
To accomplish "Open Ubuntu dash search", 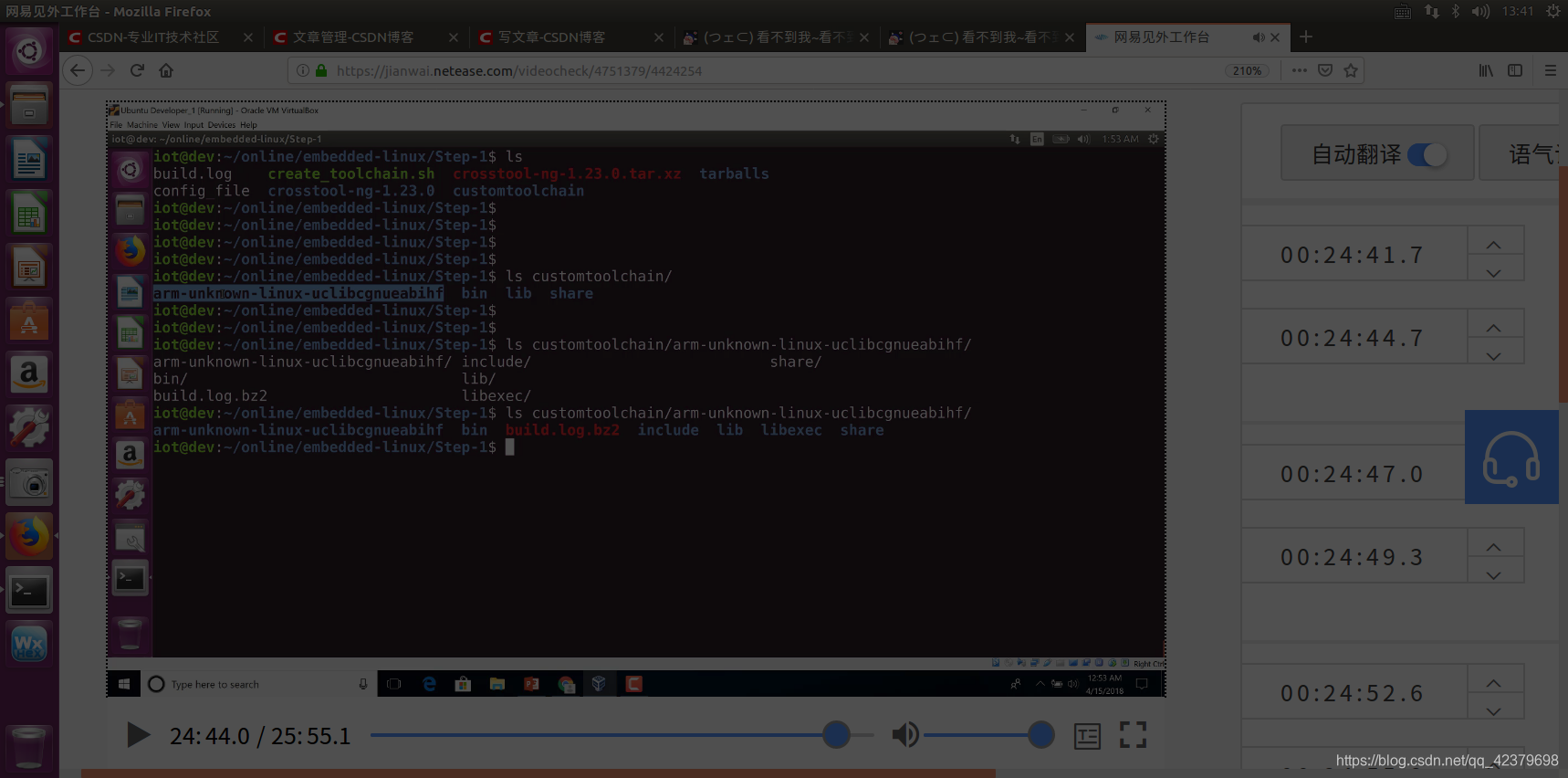I will (29, 52).
